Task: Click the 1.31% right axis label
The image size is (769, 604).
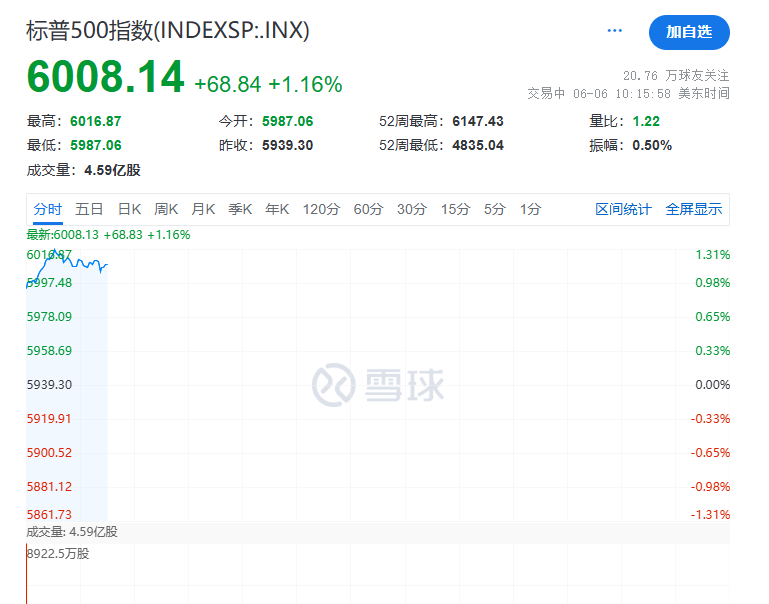Action: click(713, 254)
